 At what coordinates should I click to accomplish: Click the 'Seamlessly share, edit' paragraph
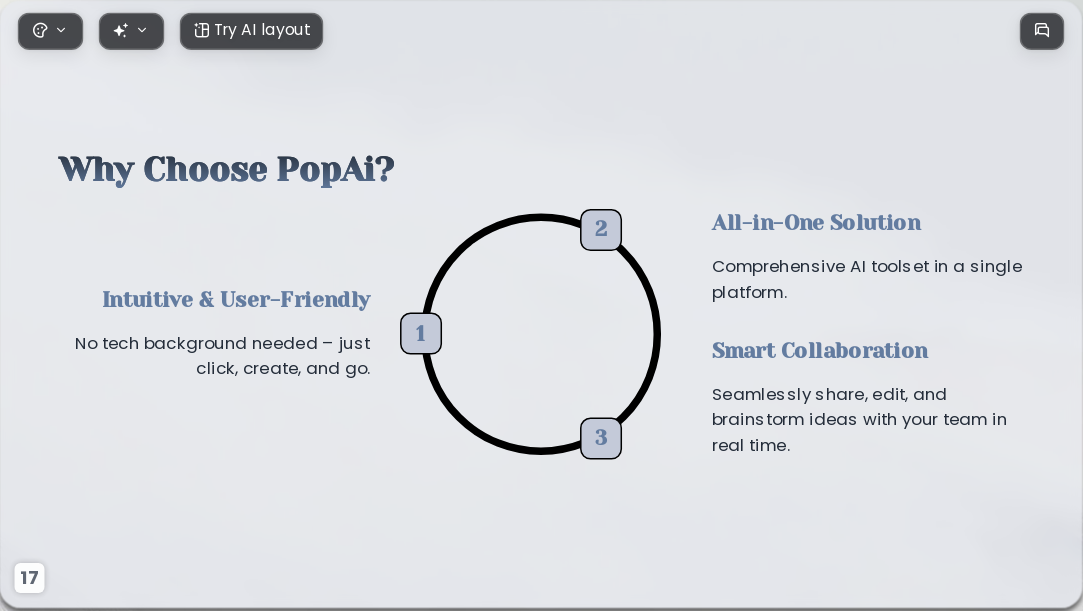coord(859,420)
